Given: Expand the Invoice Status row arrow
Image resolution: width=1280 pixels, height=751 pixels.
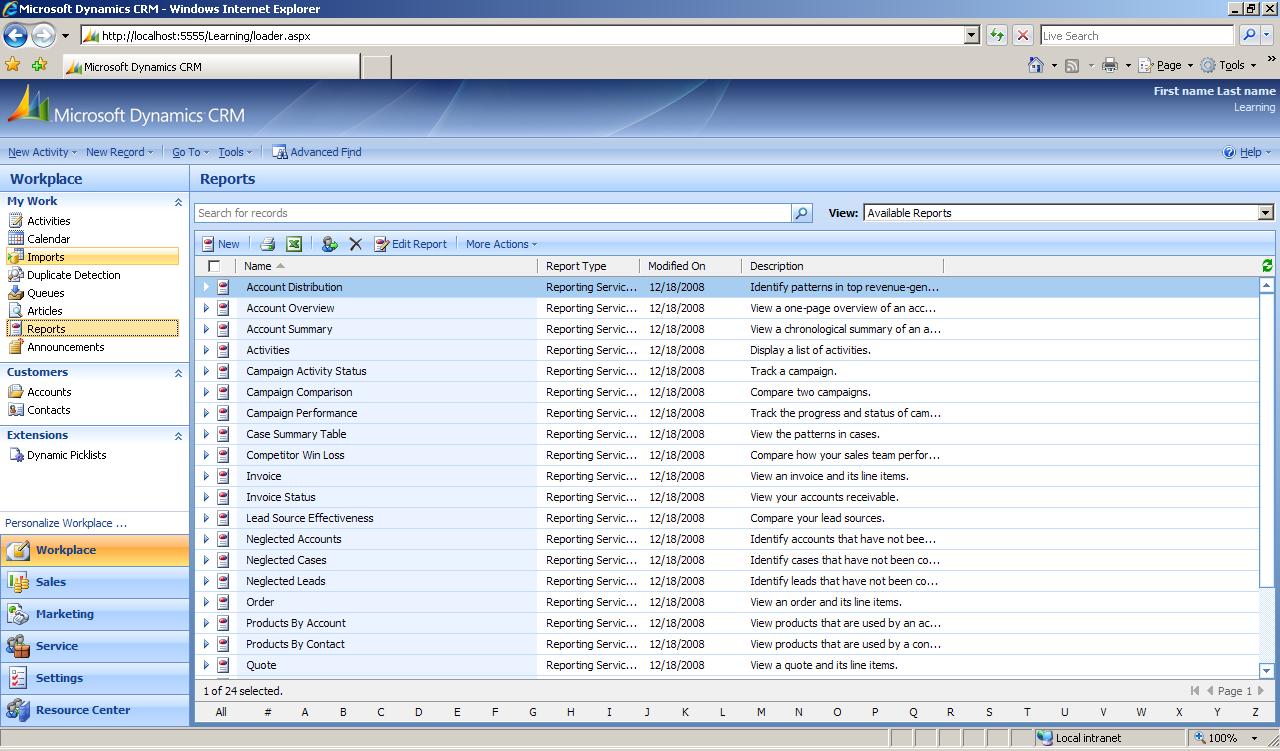Looking at the screenshot, I should pyautogui.click(x=206, y=497).
